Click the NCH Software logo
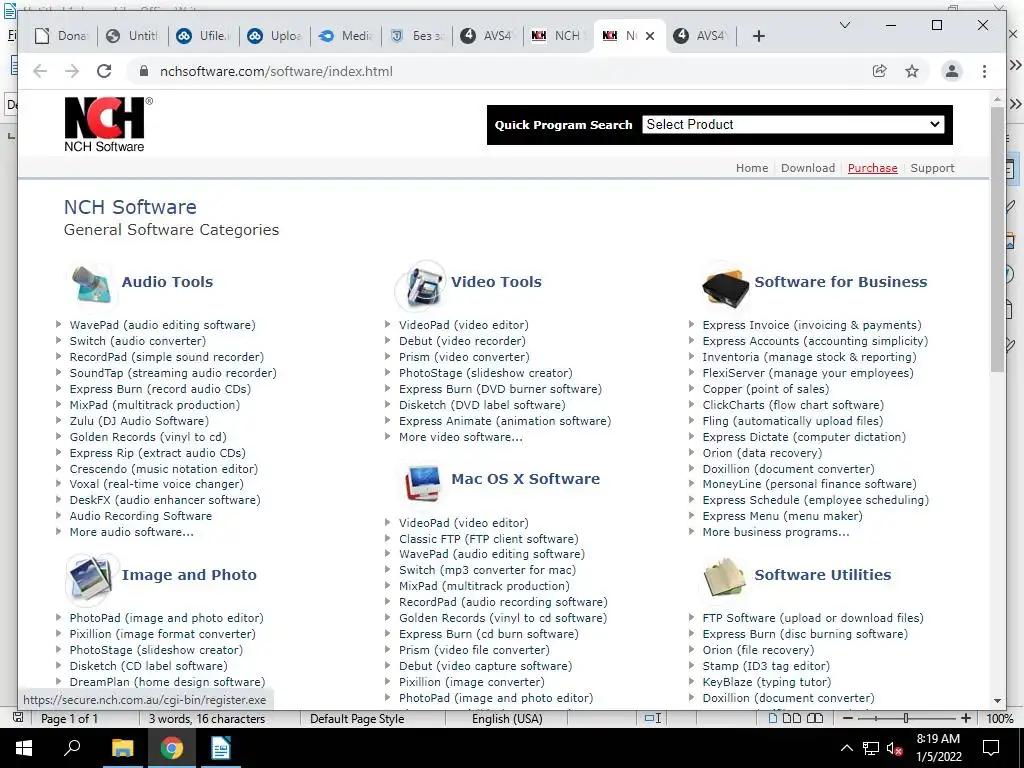This screenshot has width=1024, height=768. (x=108, y=125)
